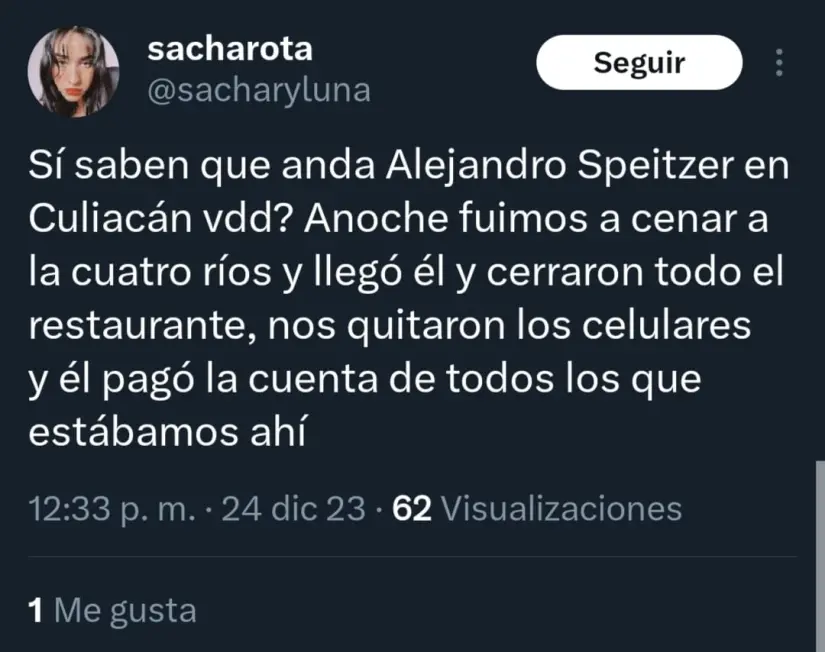Click the name Alejandro Speitzer in the tweet
Image resolution: width=825 pixels, height=652 pixels.
point(560,165)
